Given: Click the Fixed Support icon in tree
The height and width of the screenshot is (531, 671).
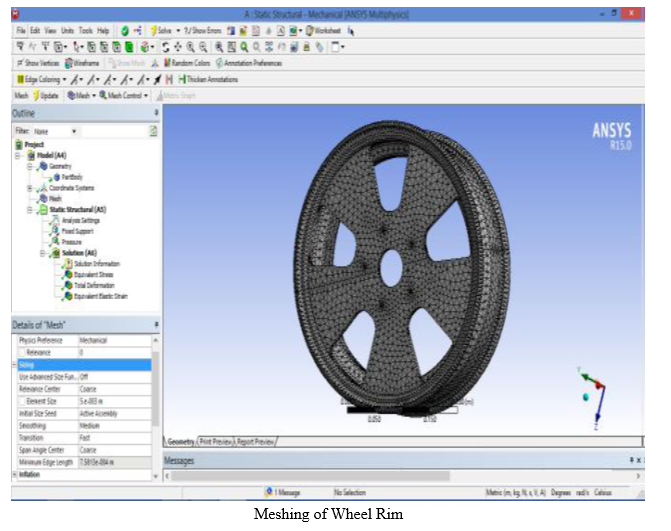Looking at the screenshot, I should point(55,231).
